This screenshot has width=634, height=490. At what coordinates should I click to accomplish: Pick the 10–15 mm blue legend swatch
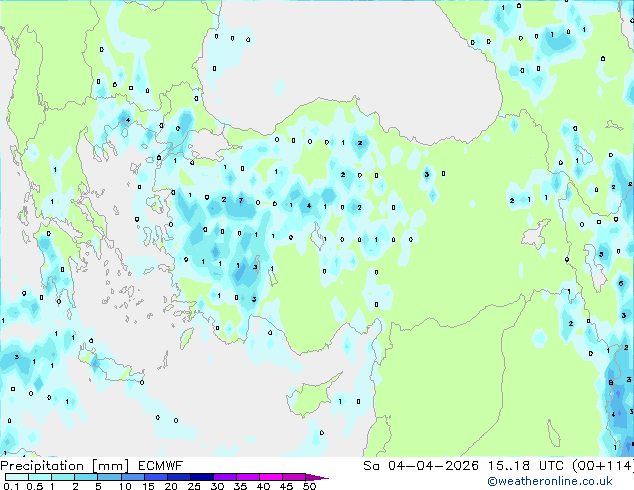click(x=132, y=477)
